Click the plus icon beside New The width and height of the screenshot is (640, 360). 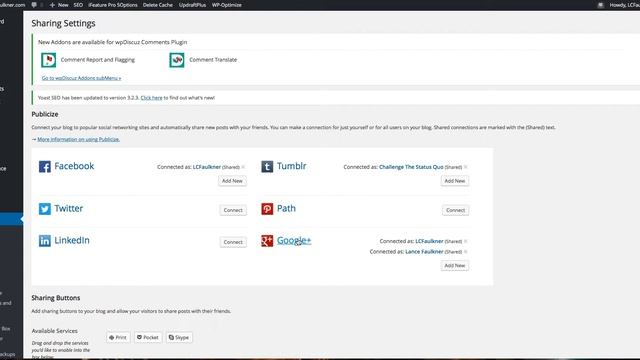[x=52, y=5]
